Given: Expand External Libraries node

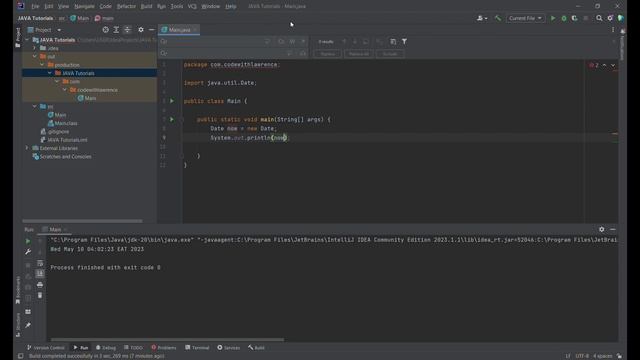Looking at the screenshot, I should (27, 148).
